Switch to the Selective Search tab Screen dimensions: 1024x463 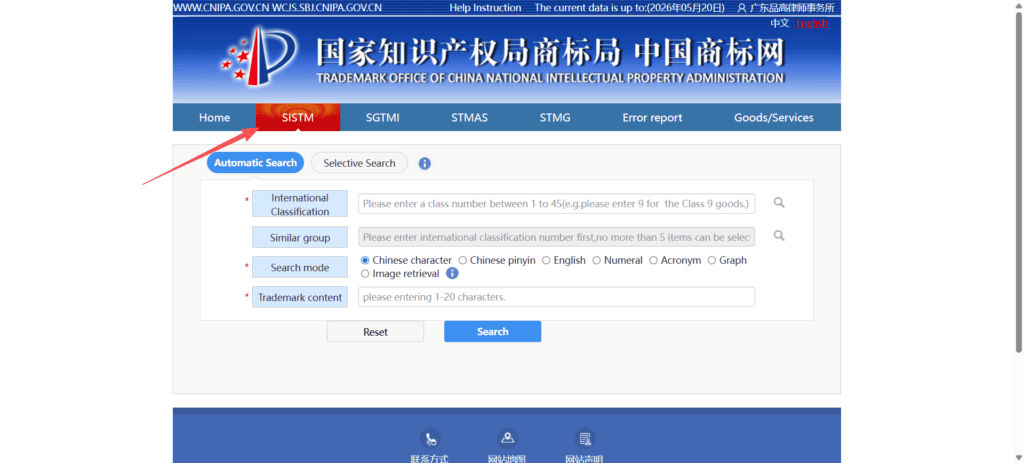[x=359, y=163]
